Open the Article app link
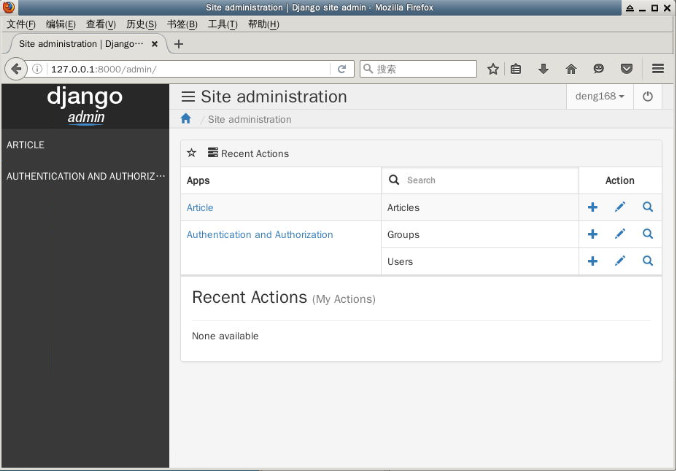 point(200,207)
